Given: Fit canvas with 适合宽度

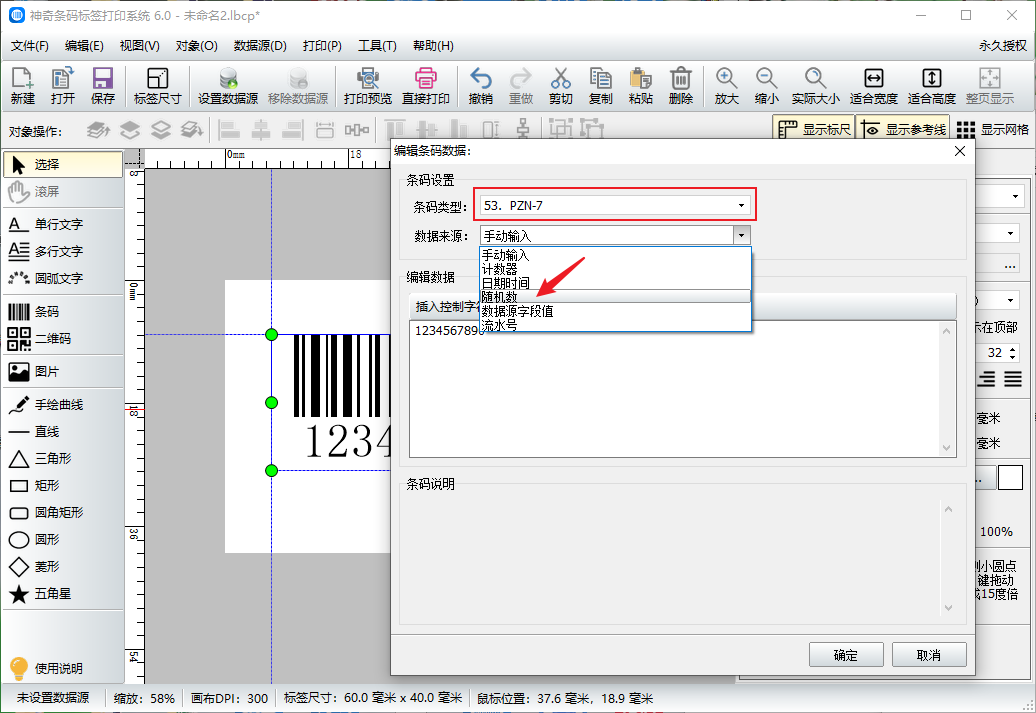Looking at the screenshot, I should (873, 86).
